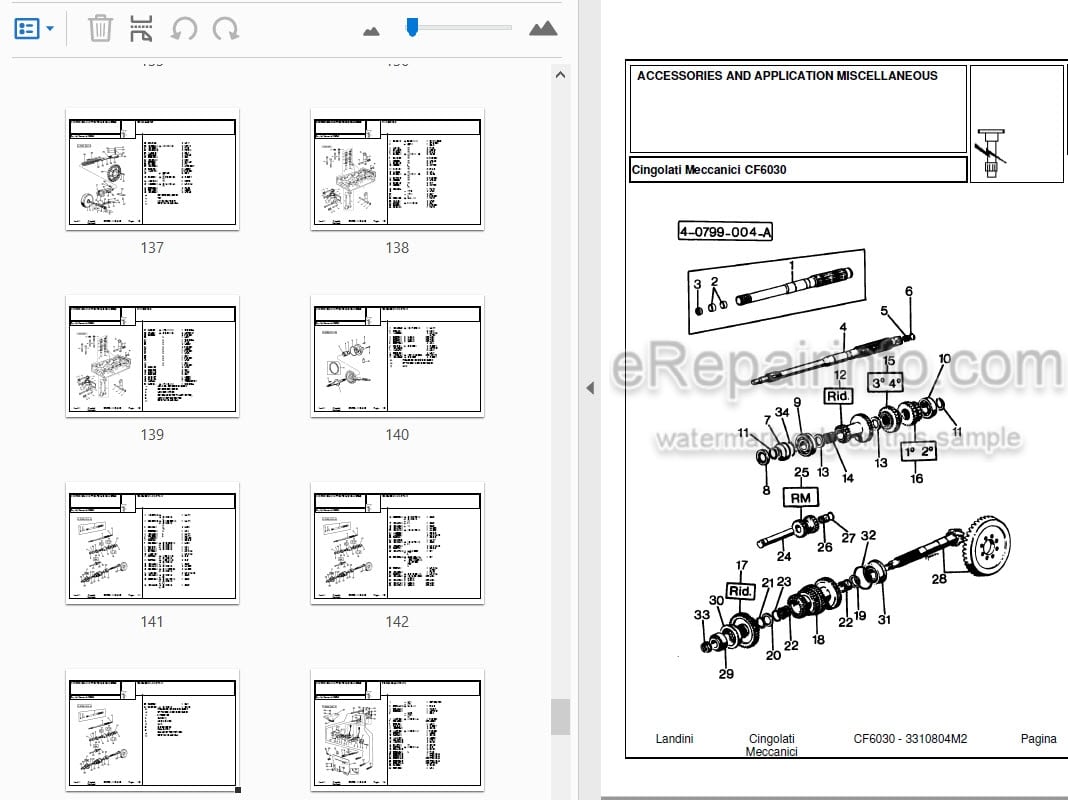Select page 141 thumbnail
The image size is (1068, 800).
(x=152, y=543)
